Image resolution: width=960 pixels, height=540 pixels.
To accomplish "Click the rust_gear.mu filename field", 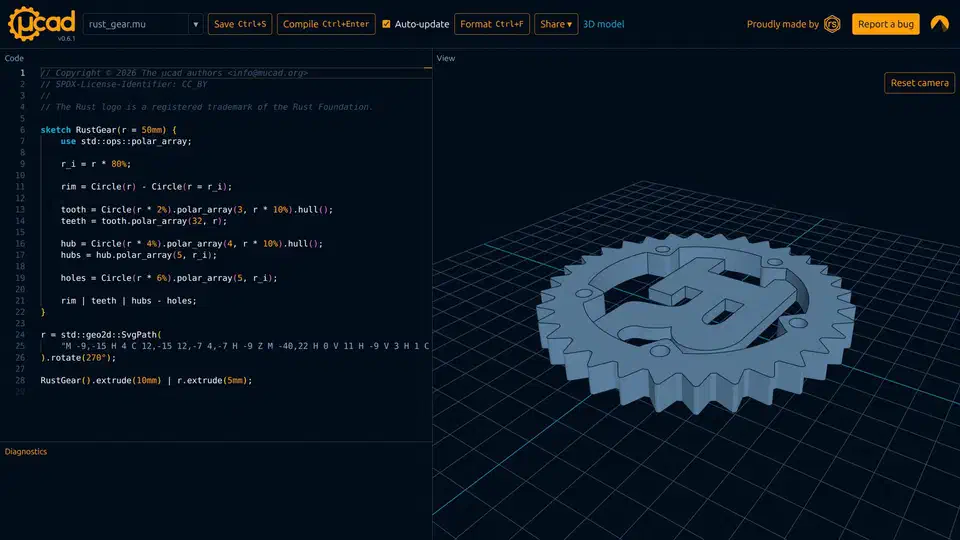I will 136,24.
